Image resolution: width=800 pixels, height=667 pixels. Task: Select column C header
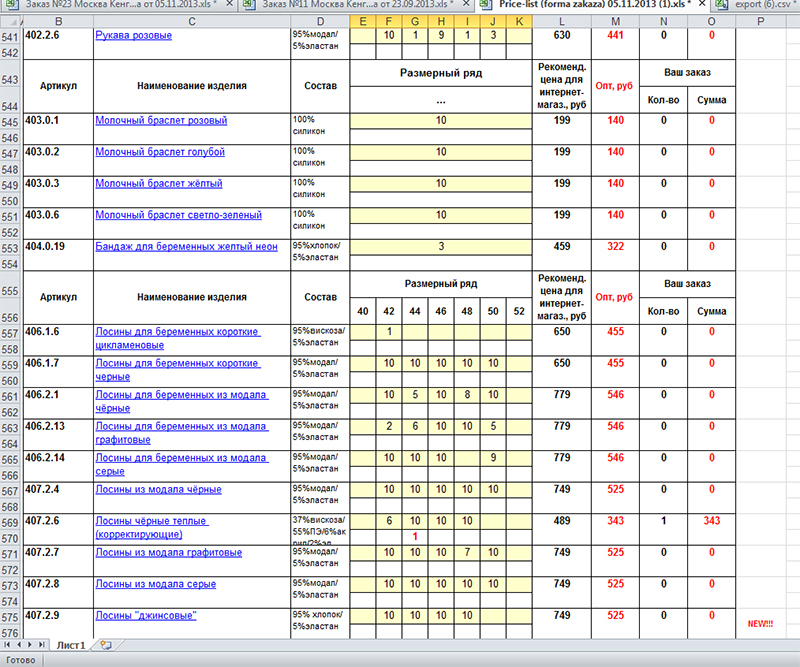(x=192, y=21)
